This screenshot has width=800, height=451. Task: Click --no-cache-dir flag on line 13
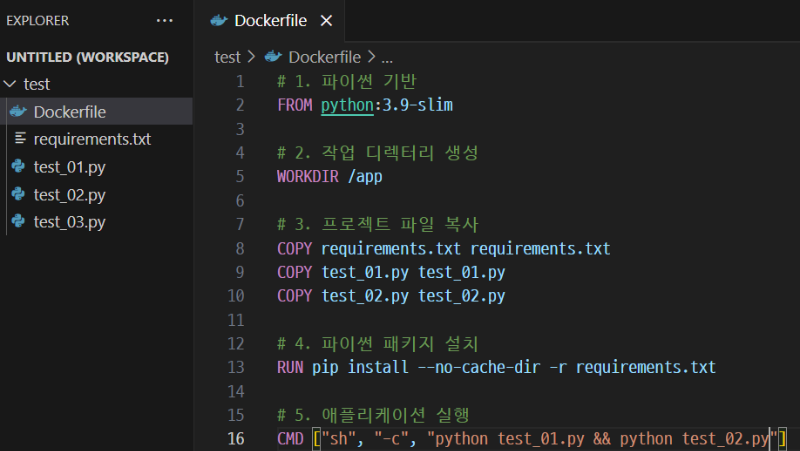[479, 367]
